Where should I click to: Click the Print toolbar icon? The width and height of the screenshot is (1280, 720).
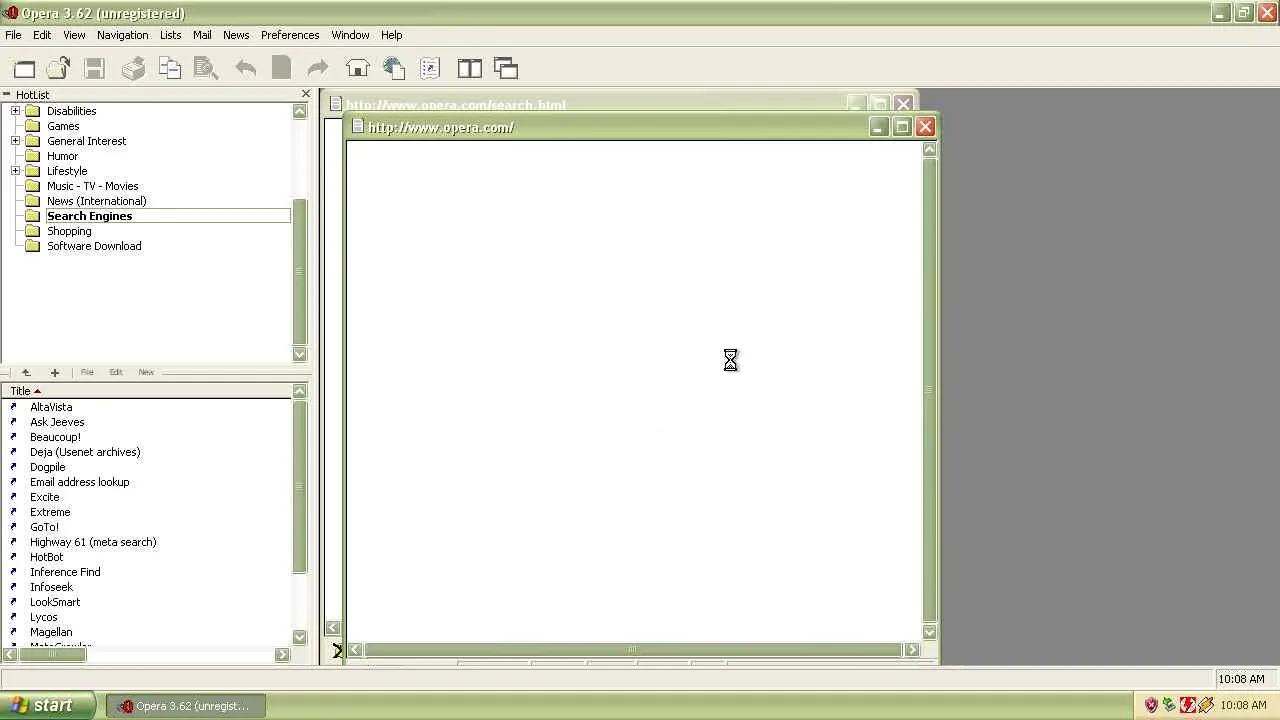pyautogui.click(x=133, y=68)
